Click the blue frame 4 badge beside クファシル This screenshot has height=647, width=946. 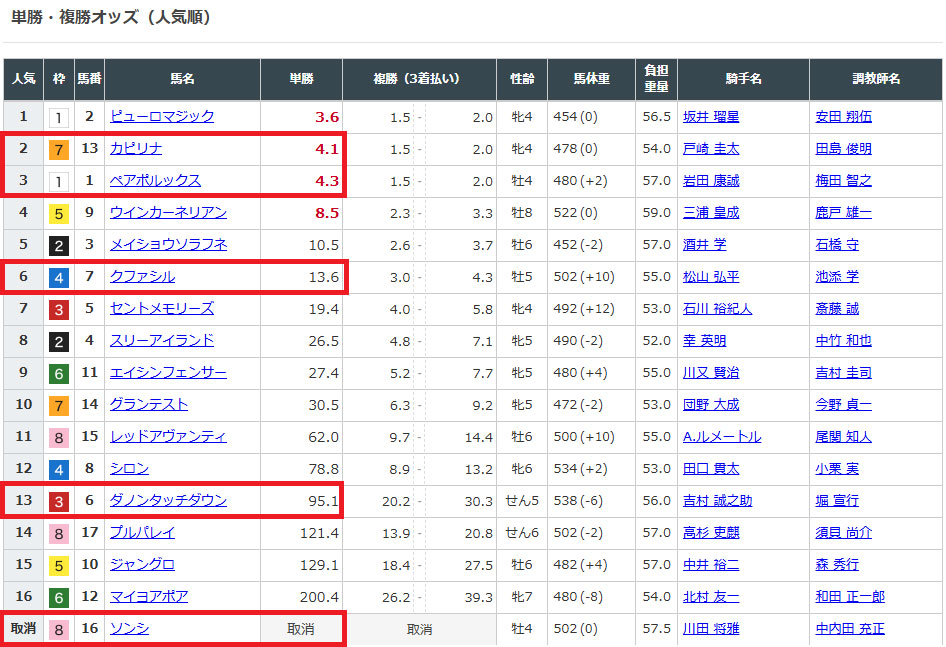[60, 277]
